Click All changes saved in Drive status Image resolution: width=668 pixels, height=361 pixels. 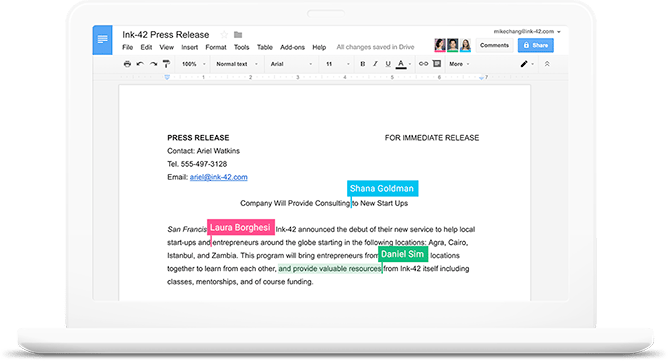pos(375,47)
